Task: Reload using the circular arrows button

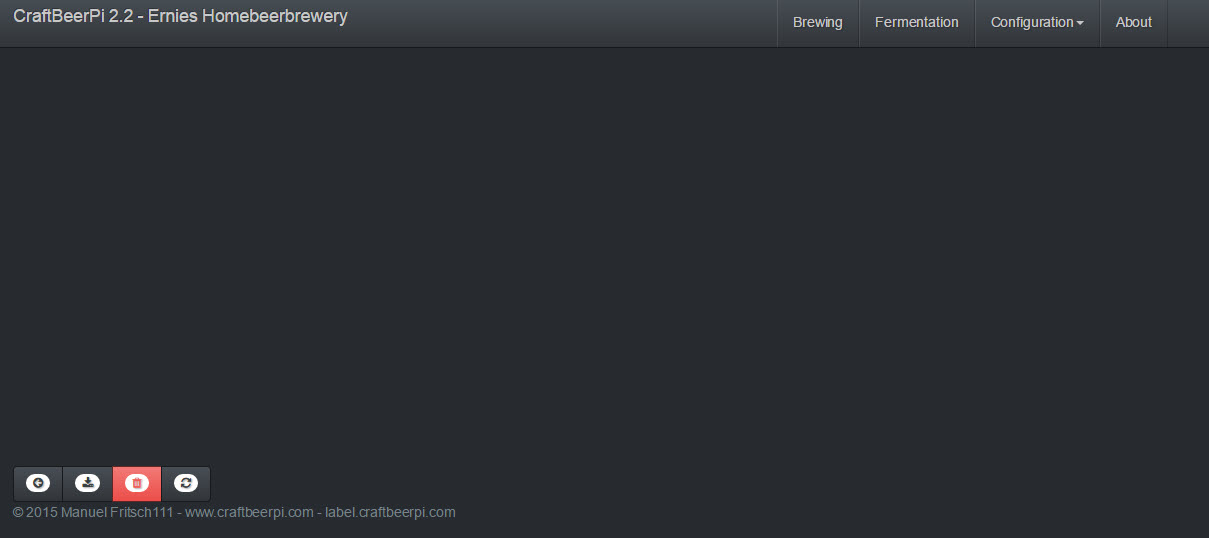Action: pyautogui.click(x=186, y=484)
